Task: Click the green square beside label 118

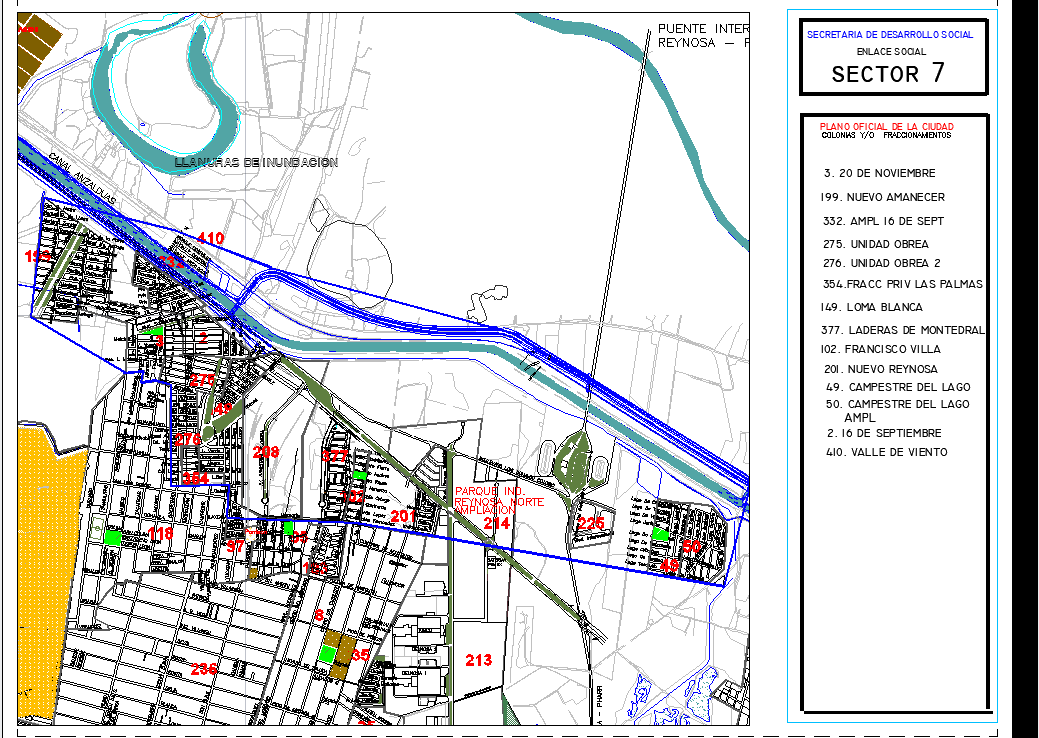Action: tap(113, 536)
